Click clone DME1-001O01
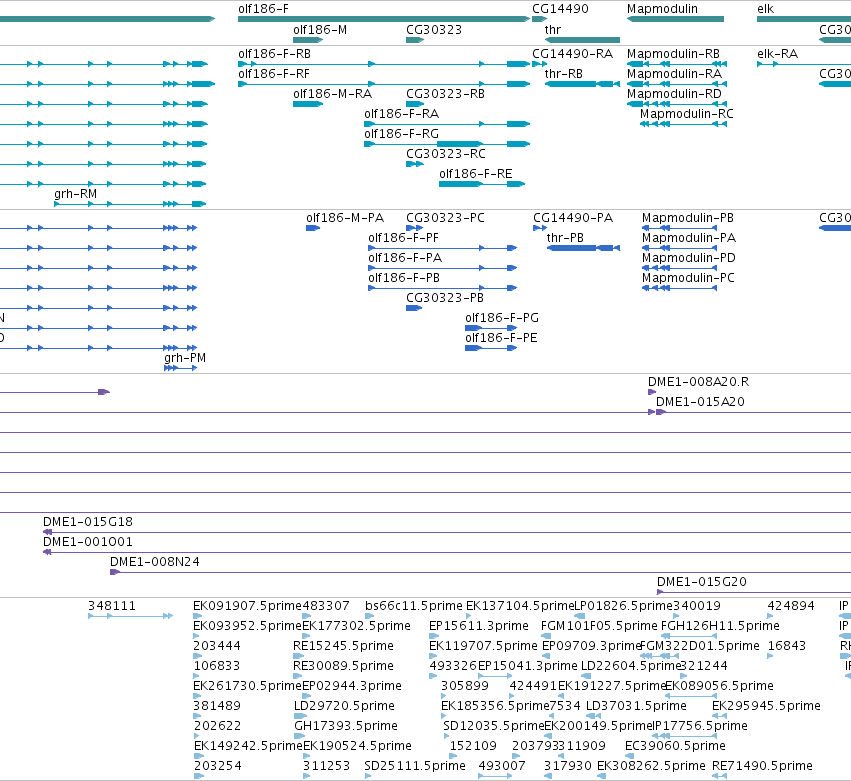The width and height of the screenshot is (851, 781). coord(87,542)
